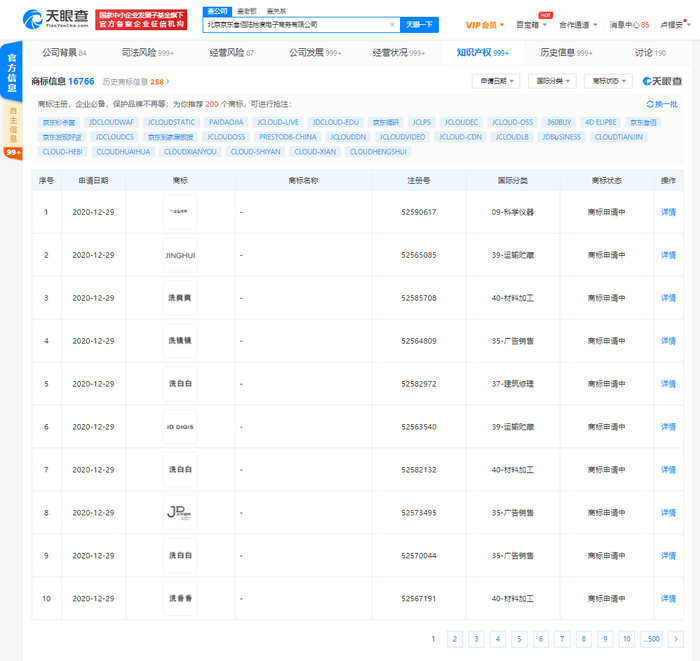
Task: Select 自主信息 sidebar tab
Action: 13,125
